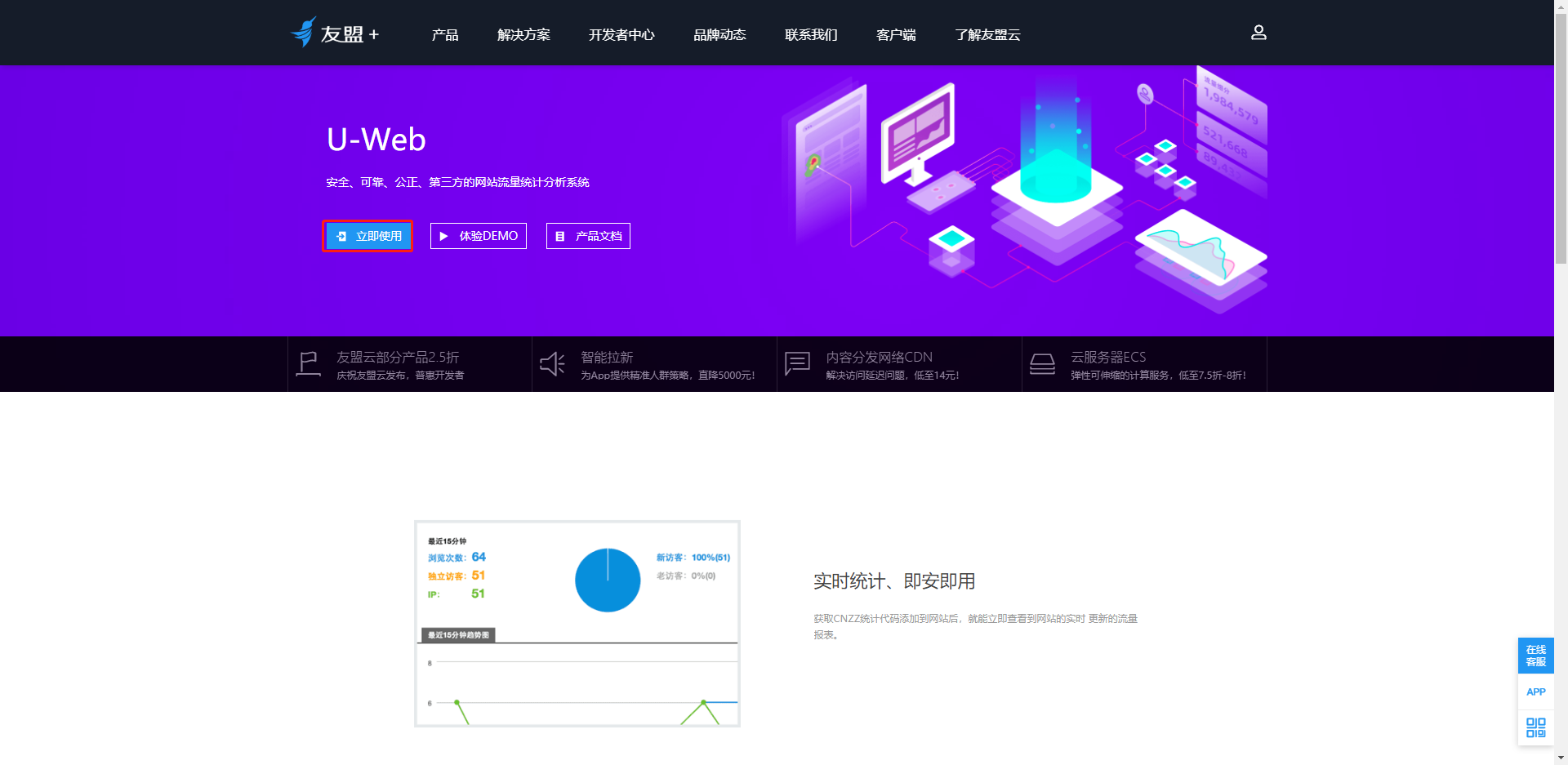
Task: Click the hero isometric illustration
Action: coord(1025,189)
